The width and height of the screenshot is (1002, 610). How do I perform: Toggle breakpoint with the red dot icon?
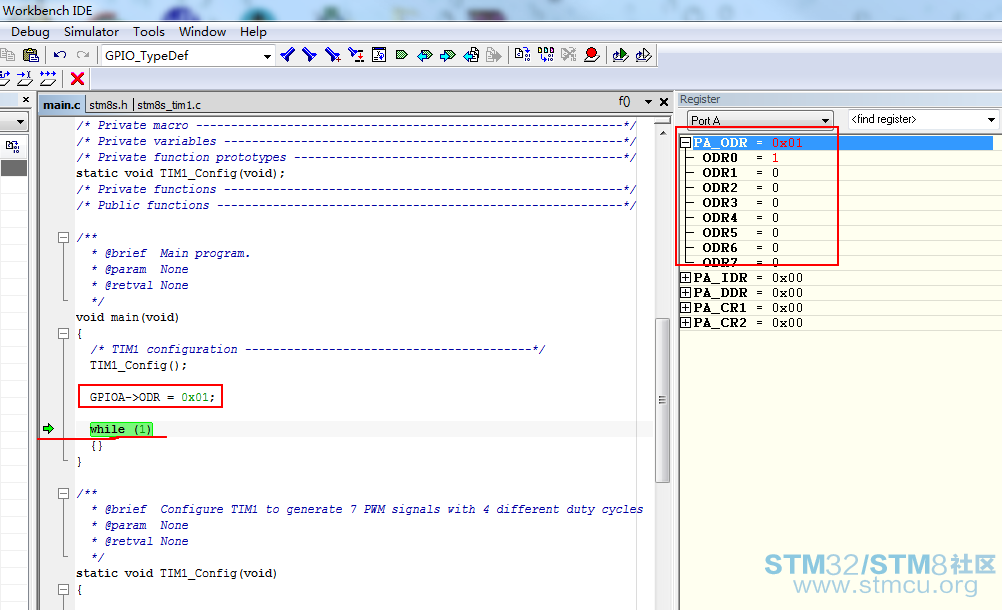point(592,55)
